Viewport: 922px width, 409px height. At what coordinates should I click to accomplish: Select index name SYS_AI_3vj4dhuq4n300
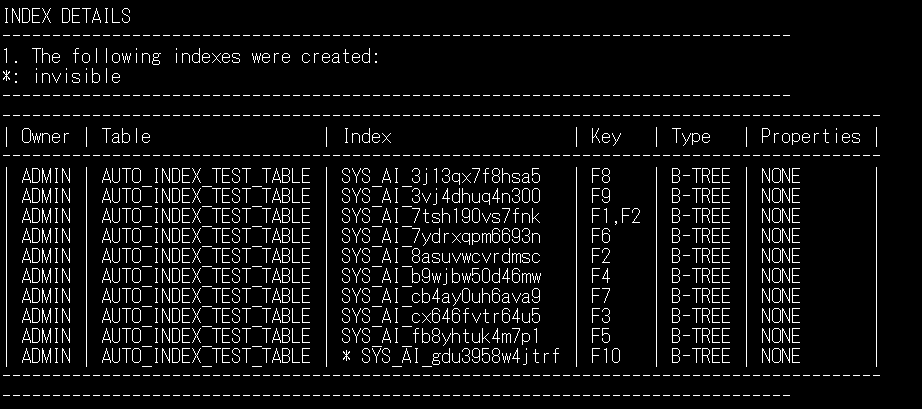pos(440,196)
